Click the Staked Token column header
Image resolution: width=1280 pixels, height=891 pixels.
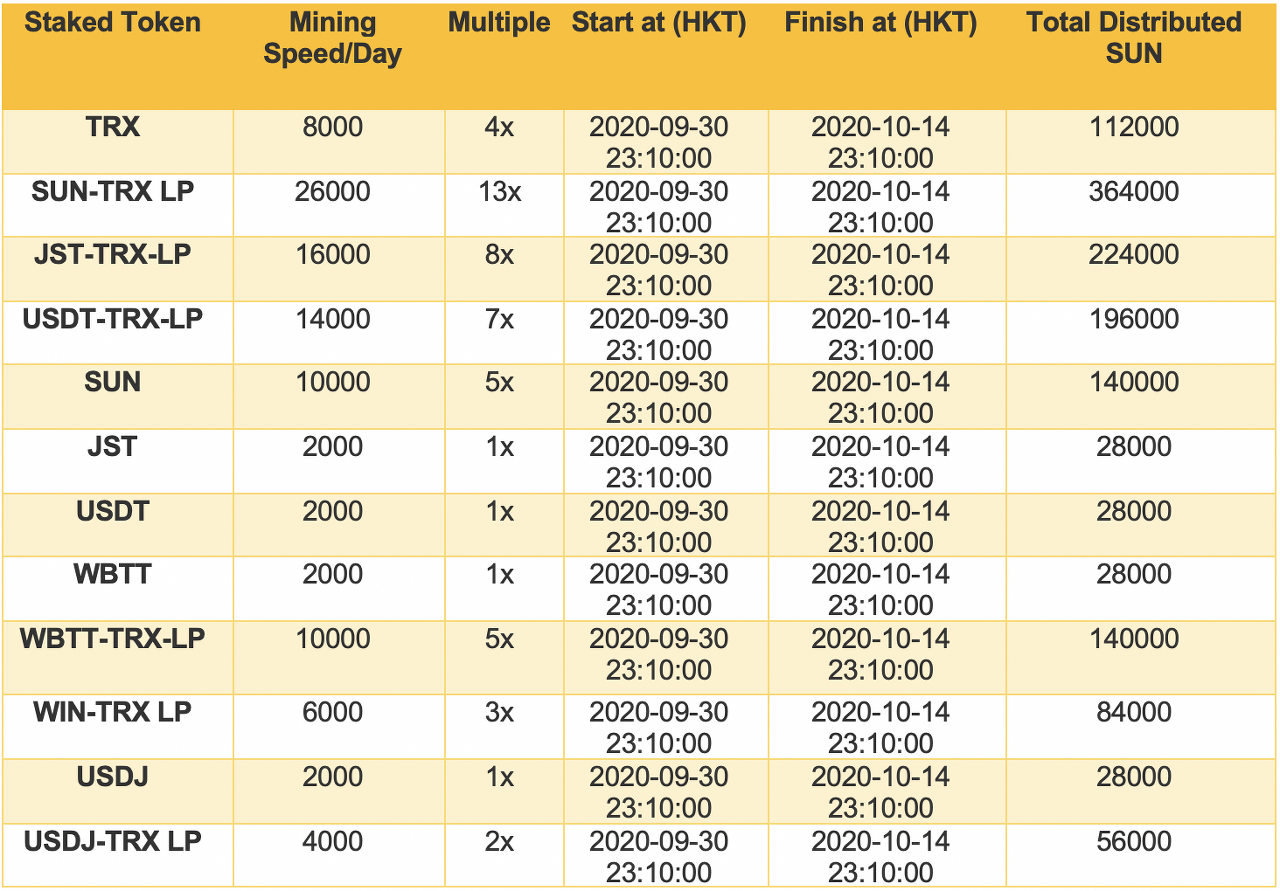click(113, 23)
